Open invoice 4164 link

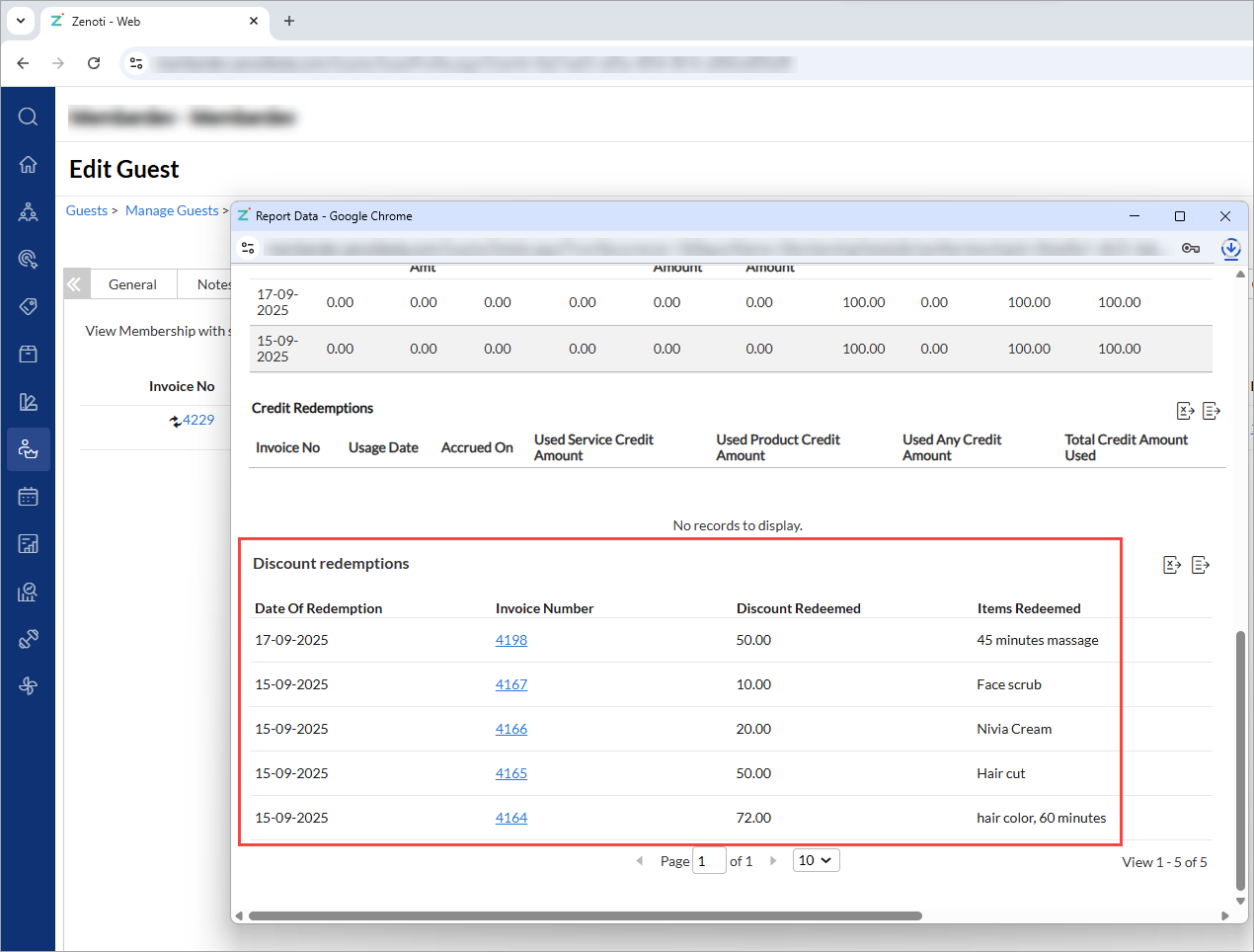510,818
